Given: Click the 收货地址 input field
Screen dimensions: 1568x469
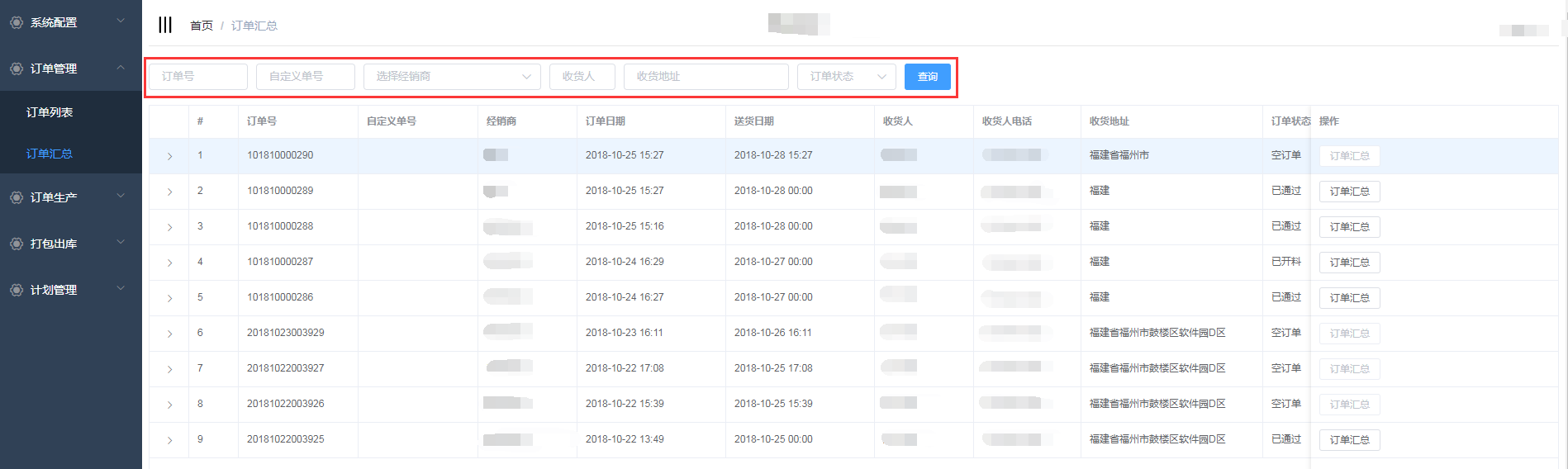Looking at the screenshot, I should tap(706, 77).
